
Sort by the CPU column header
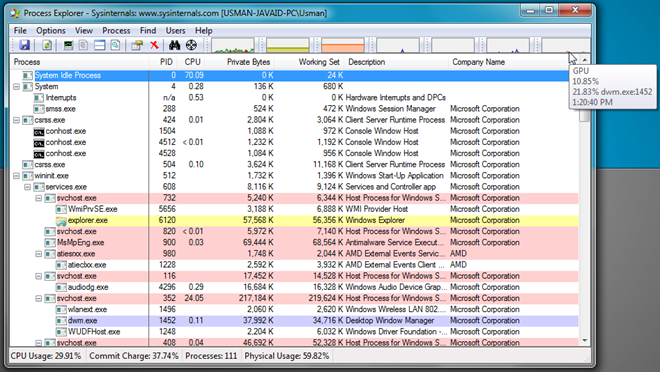(192, 62)
